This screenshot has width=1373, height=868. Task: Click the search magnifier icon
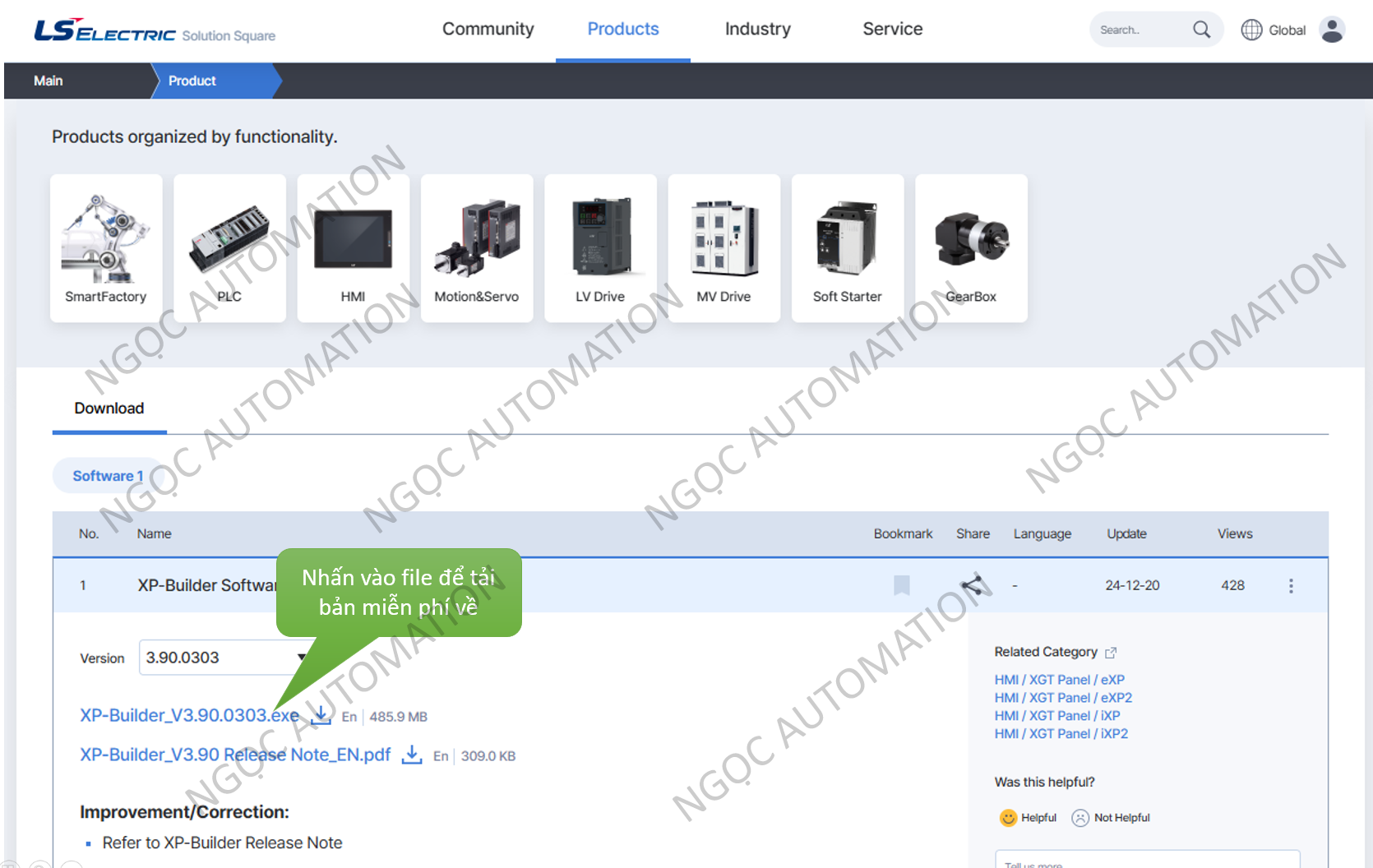click(1201, 30)
